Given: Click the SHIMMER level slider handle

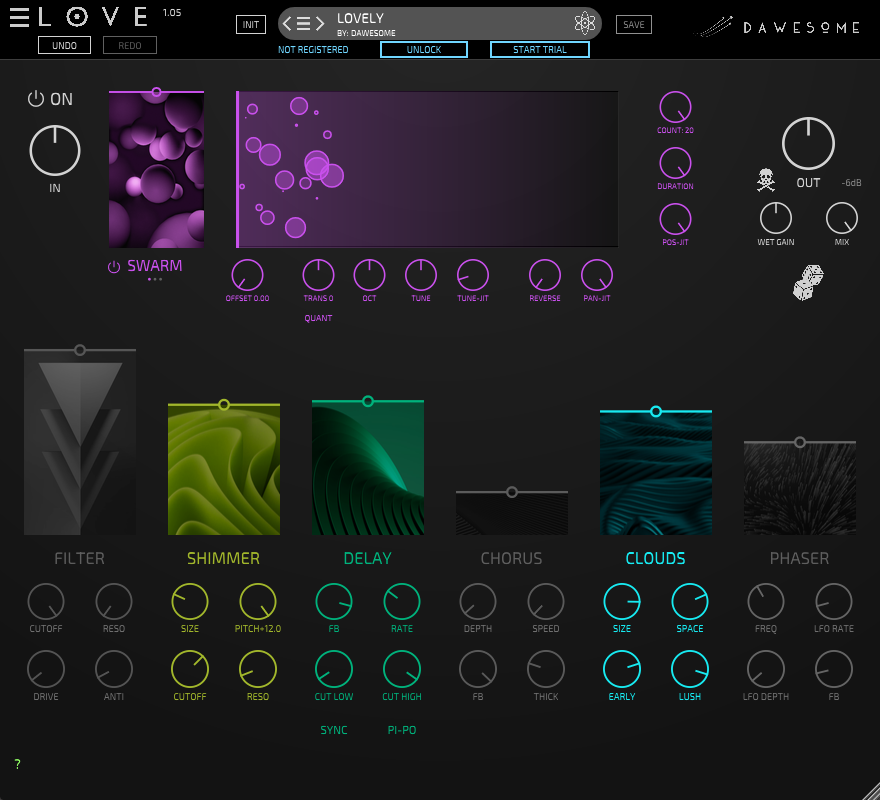Looking at the screenshot, I should [x=224, y=405].
